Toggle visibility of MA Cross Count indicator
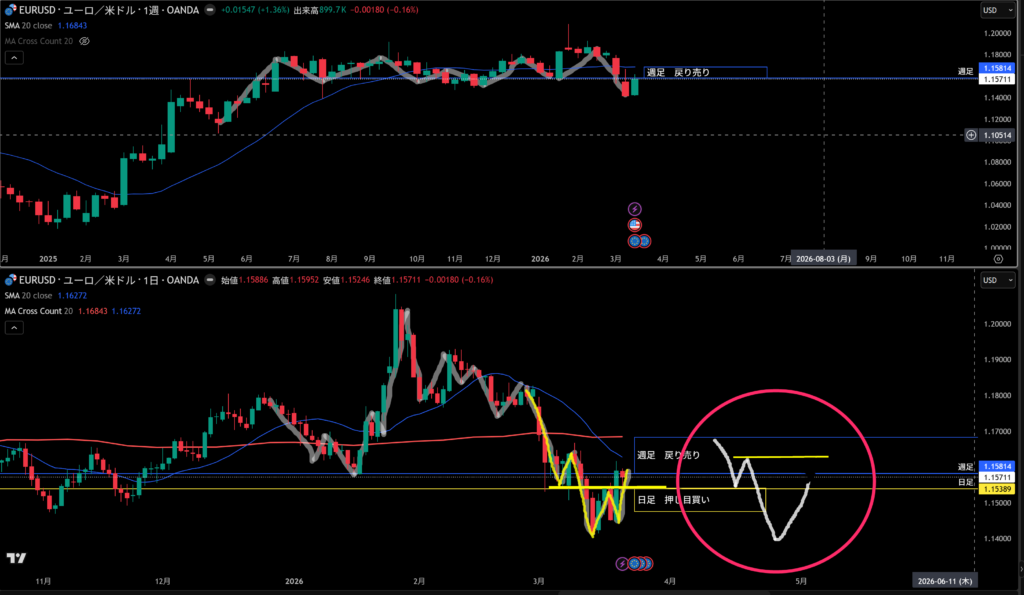Screen dimensions: 1024x595 tap(85, 41)
